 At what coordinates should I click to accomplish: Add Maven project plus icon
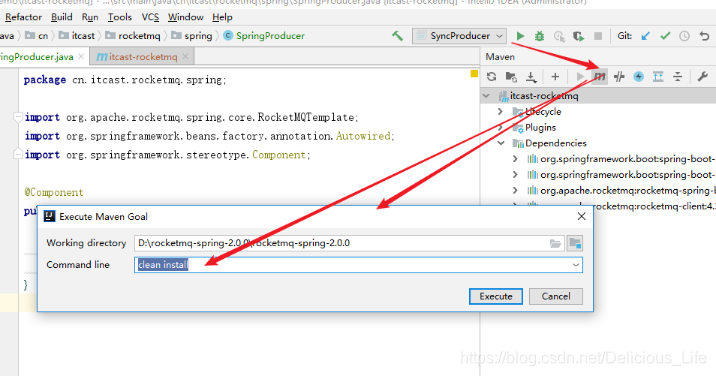pos(555,77)
